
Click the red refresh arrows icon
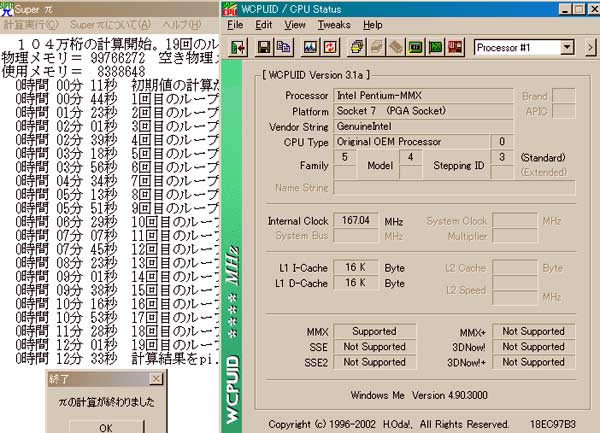coord(329,47)
